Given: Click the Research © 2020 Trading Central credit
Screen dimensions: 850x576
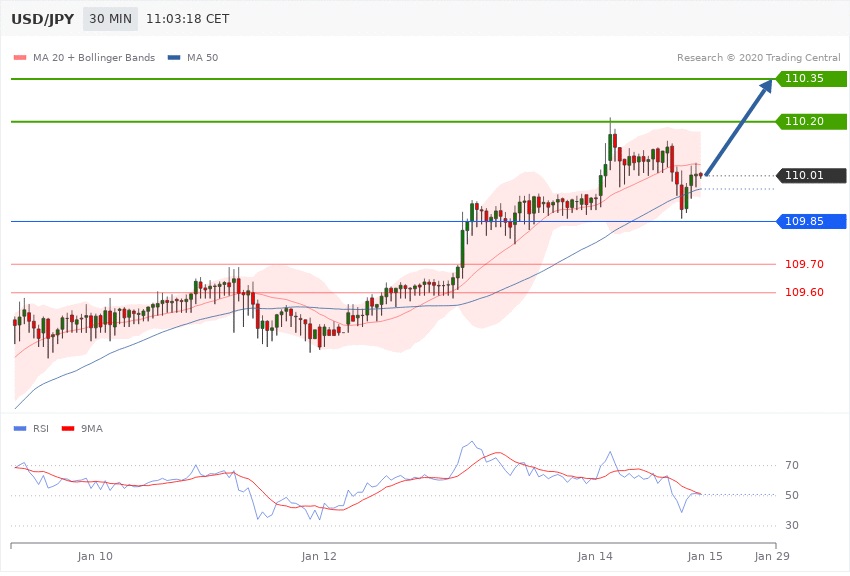Looking at the screenshot, I should 758,57.
